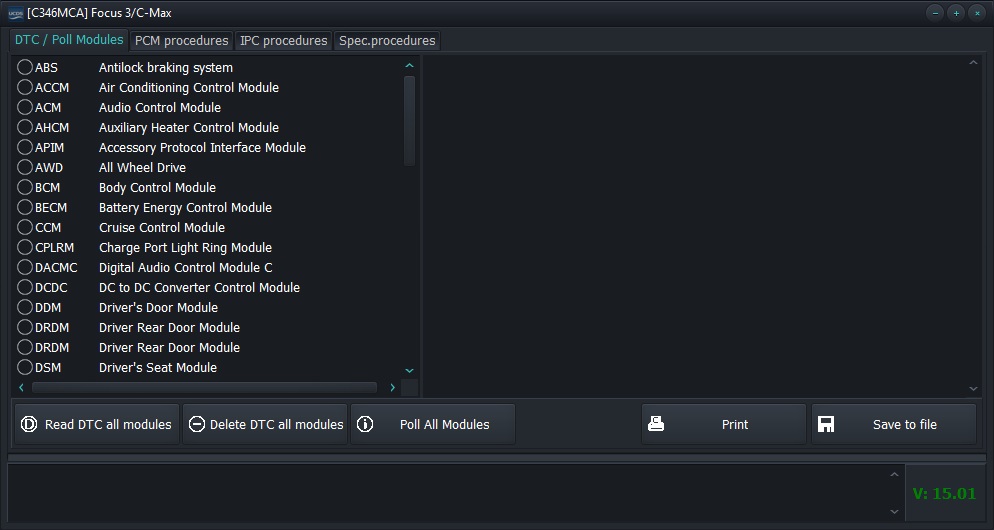
Task: Select the ABS module radio button
Action: click(26, 68)
